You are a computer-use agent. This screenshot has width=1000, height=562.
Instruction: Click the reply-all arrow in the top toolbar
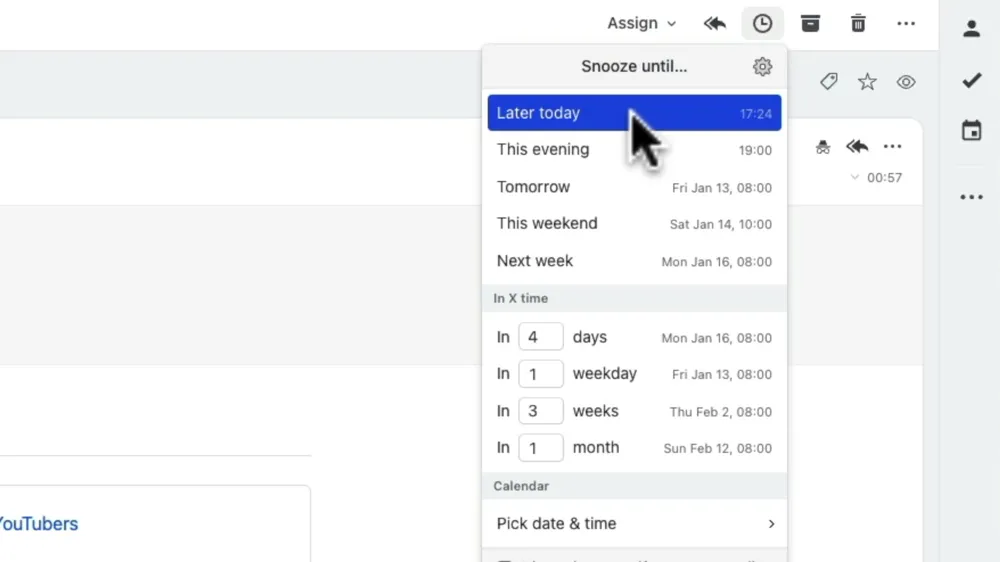tap(714, 23)
